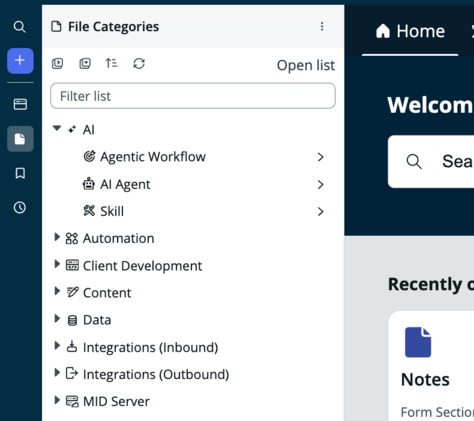Click the search magnifier icon in left sidebar

point(20,27)
